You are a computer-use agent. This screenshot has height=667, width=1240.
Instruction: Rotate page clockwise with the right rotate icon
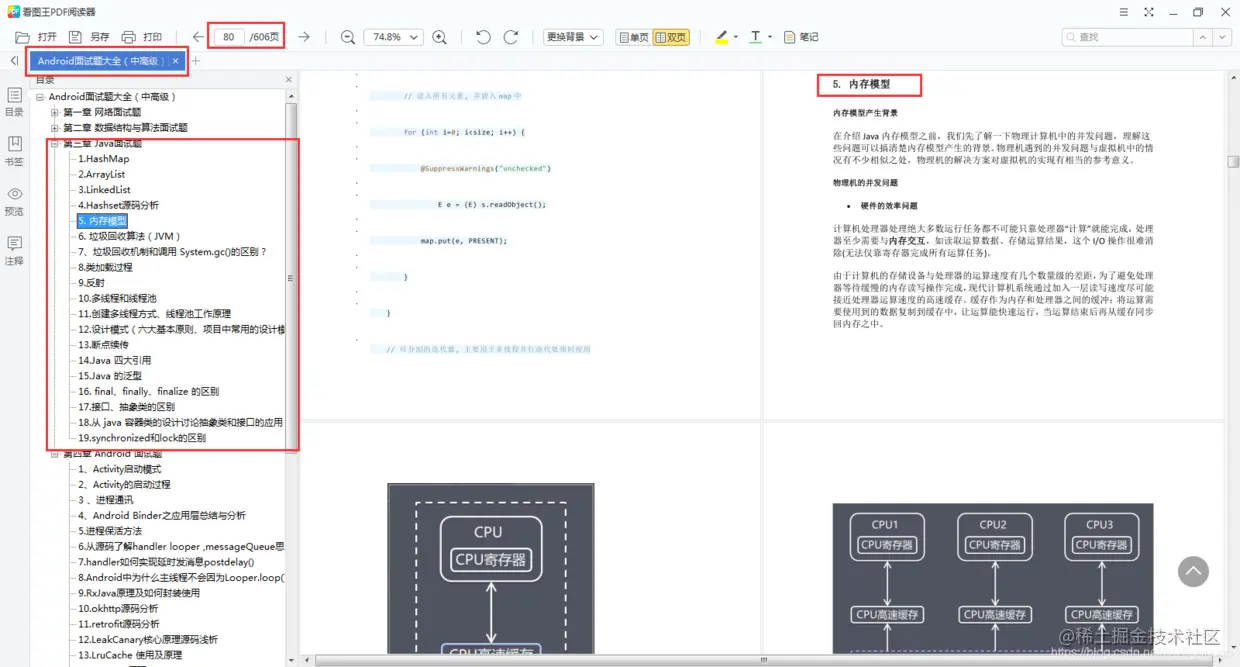pyautogui.click(x=510, y=37)
